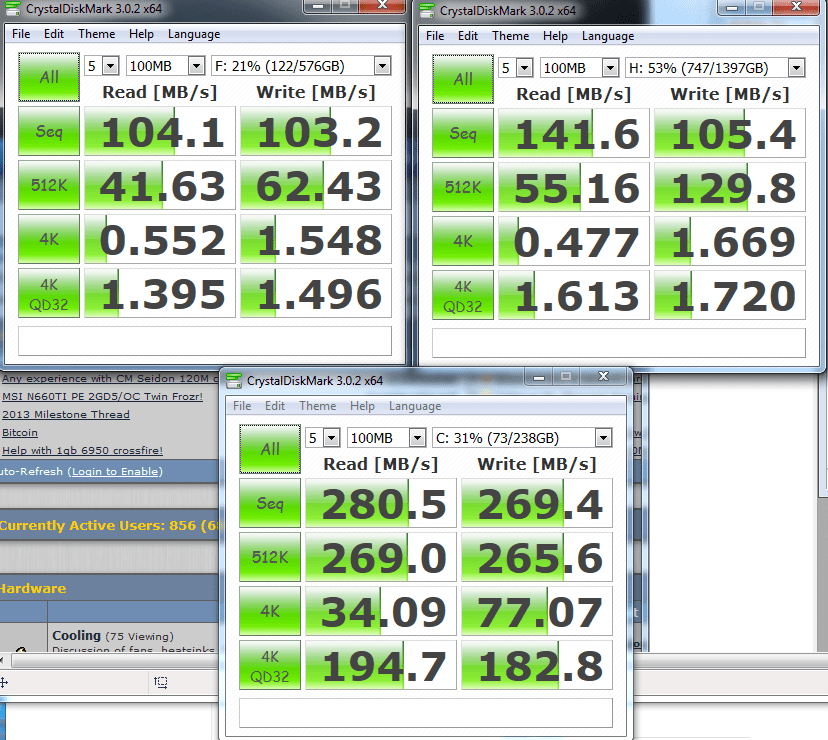
Task: Select the 4K read result 0.477
Action: tap(573, 241)
